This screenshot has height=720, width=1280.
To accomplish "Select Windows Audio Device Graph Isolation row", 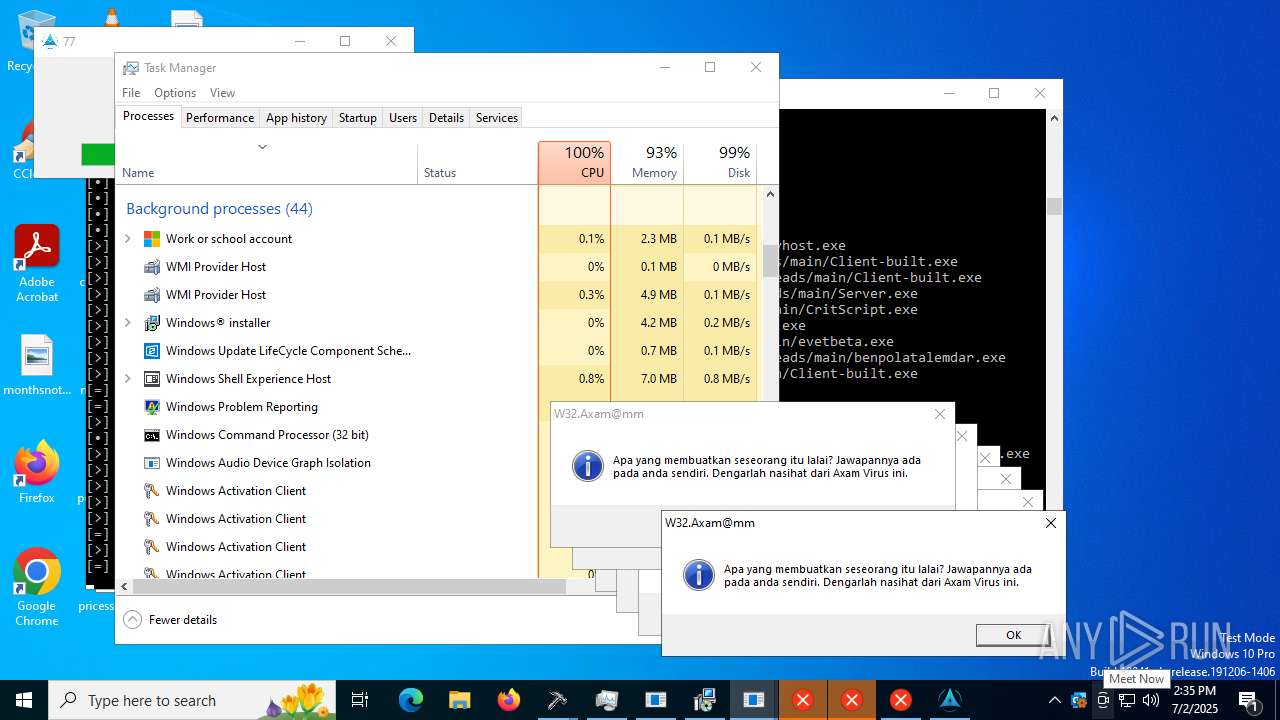I will tap(335, 463).
